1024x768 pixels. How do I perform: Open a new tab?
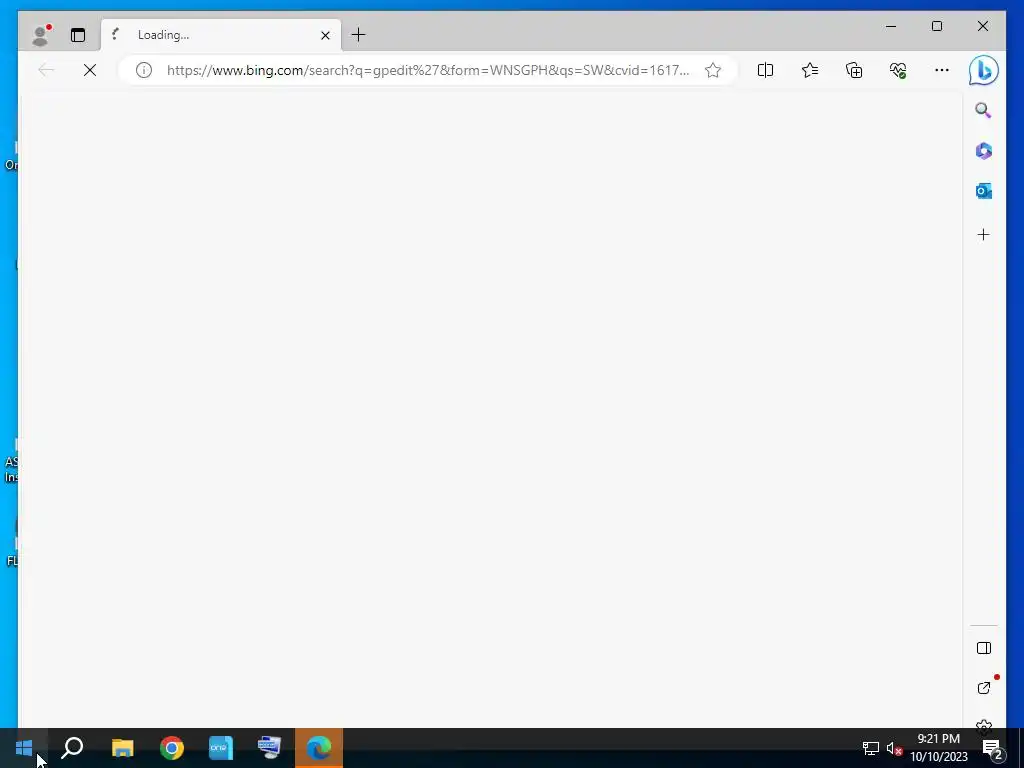tap(359, 35)
